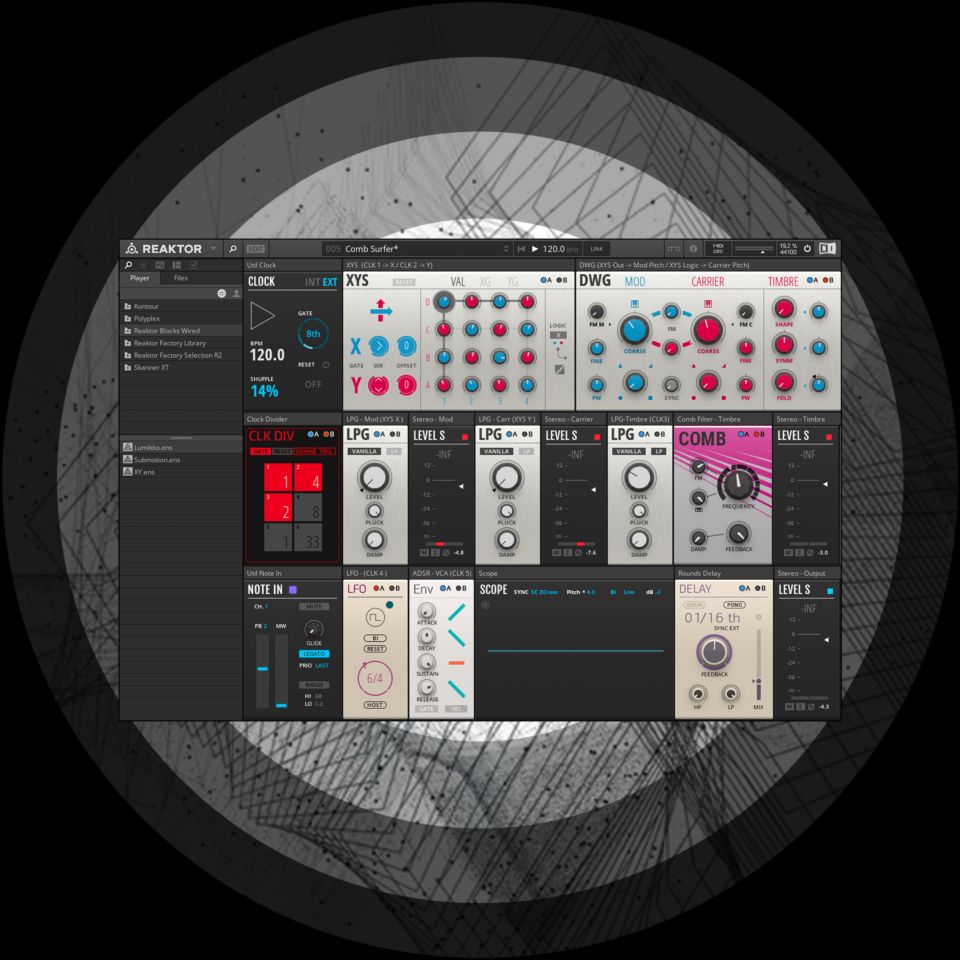
Task: Switch to the Files tab
Action: [x=180, y=278]
